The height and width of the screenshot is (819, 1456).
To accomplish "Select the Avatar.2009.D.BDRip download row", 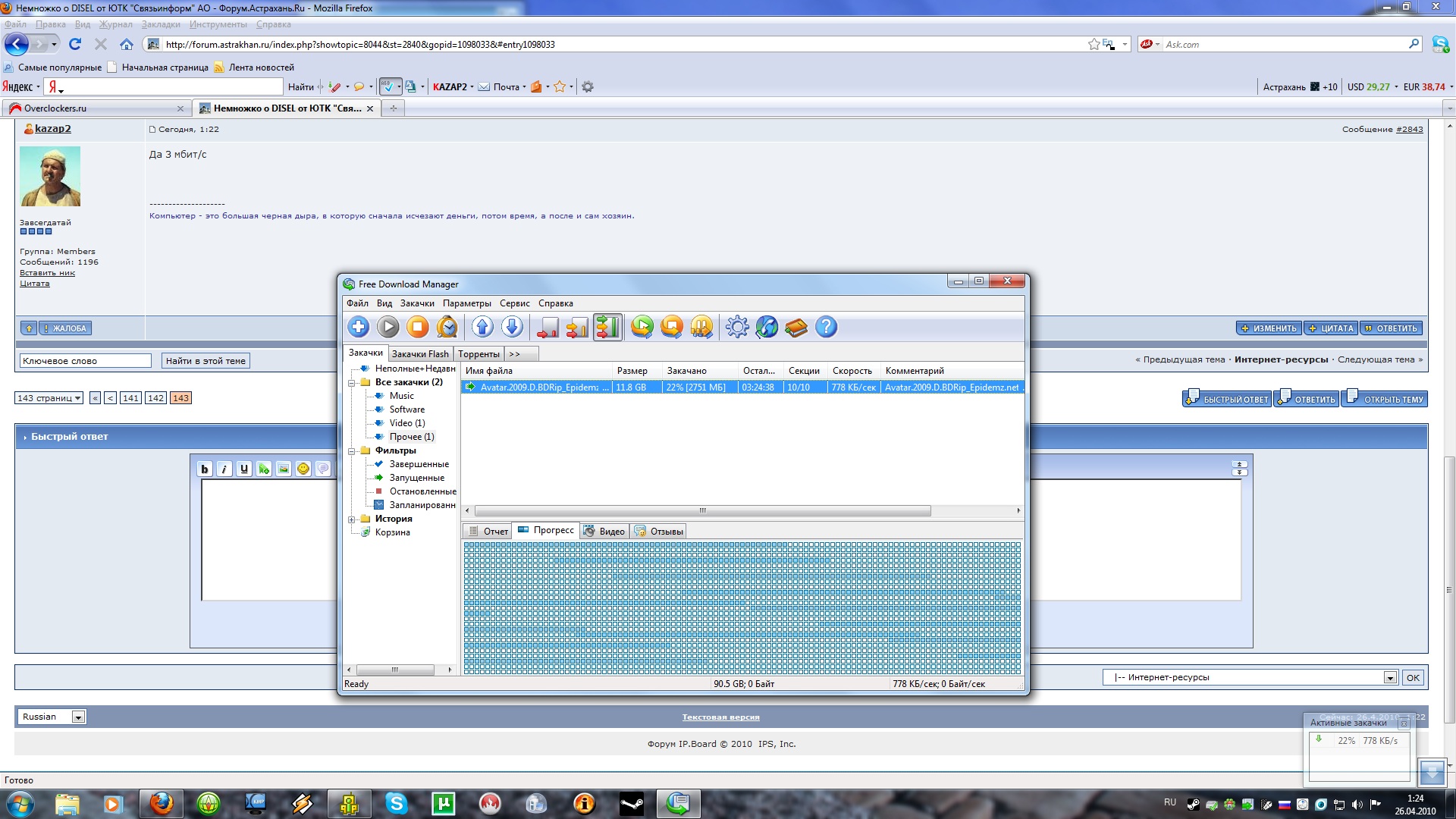I will pyautogui.click(x=742, y=388).
